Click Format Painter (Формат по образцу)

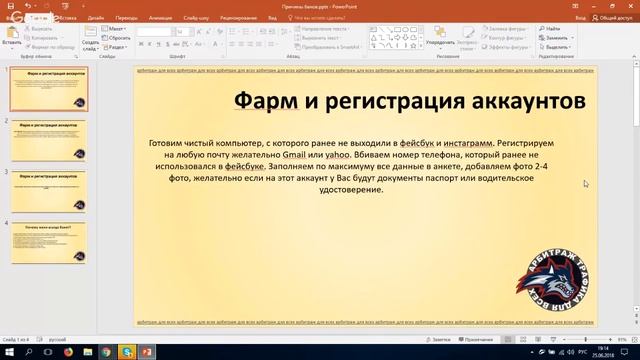coord(49,47)
